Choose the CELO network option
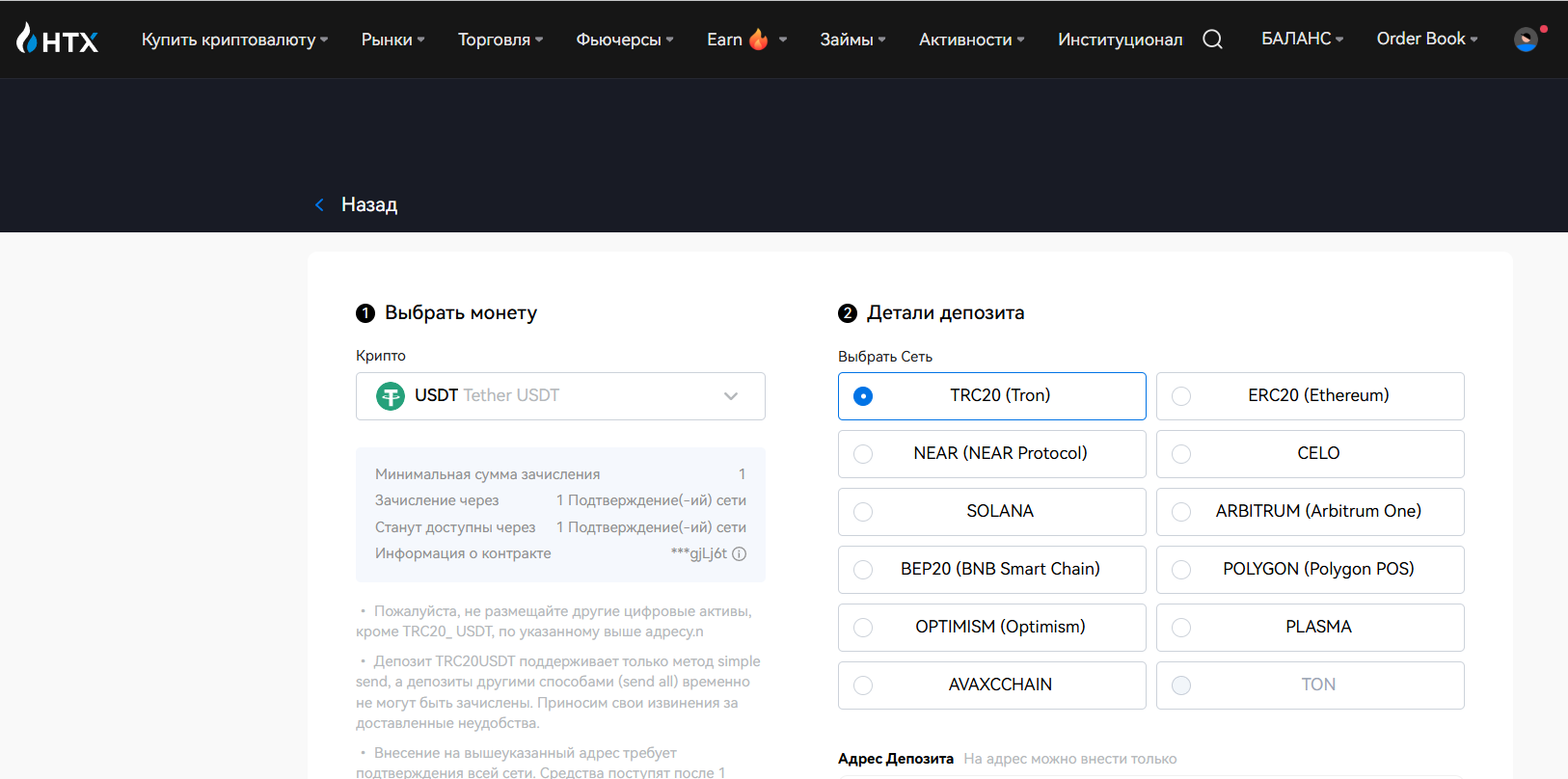The height and width of the screenshot is (779, 1568). click(1311, 454)
